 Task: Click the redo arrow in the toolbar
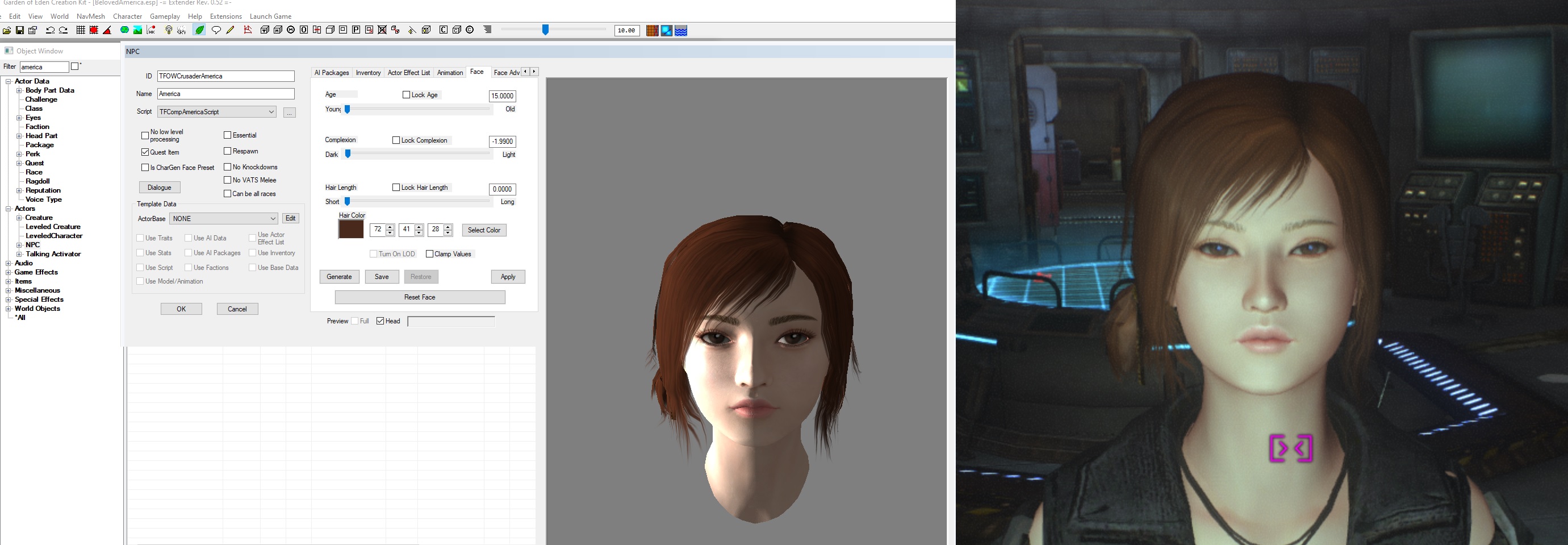(x=62, y=31)
